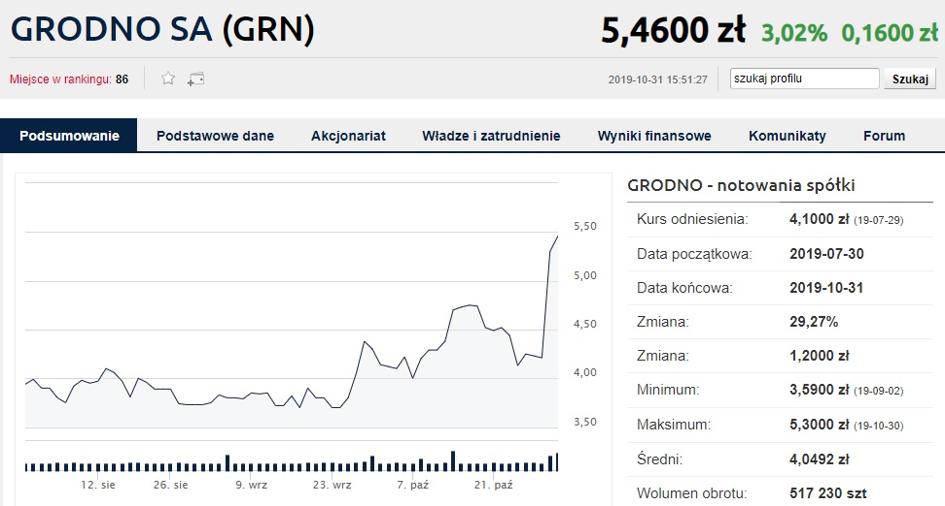This screenshot has width=945, height=506.
Task: Click the timestamp 2019-10-31 15:51:27
Action: [658, 80]
